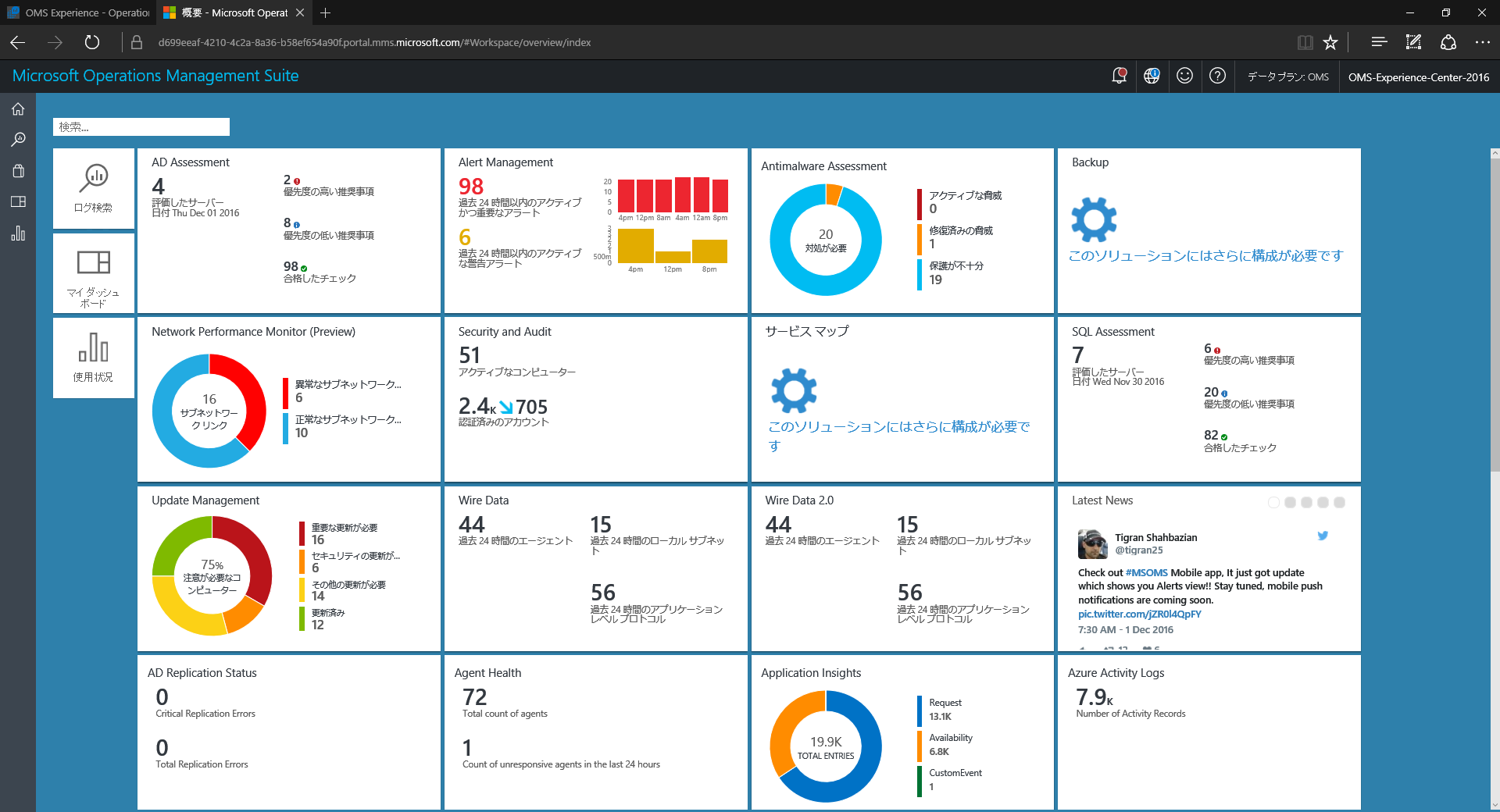Click the Update Management donut chart

[212, 575]
